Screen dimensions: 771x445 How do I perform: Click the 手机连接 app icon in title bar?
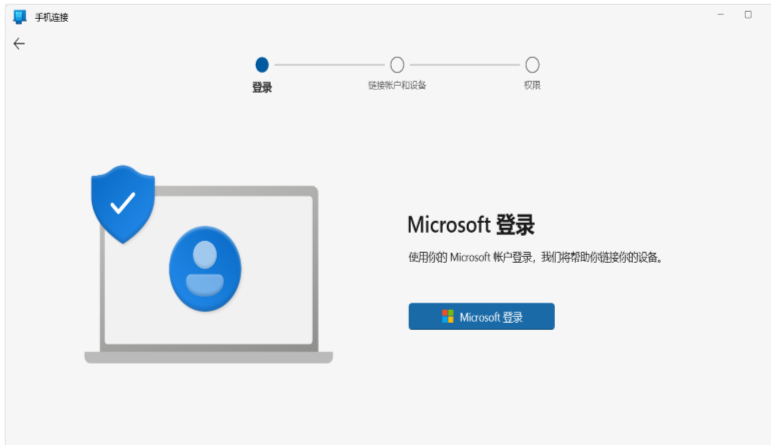click(19, 16)
